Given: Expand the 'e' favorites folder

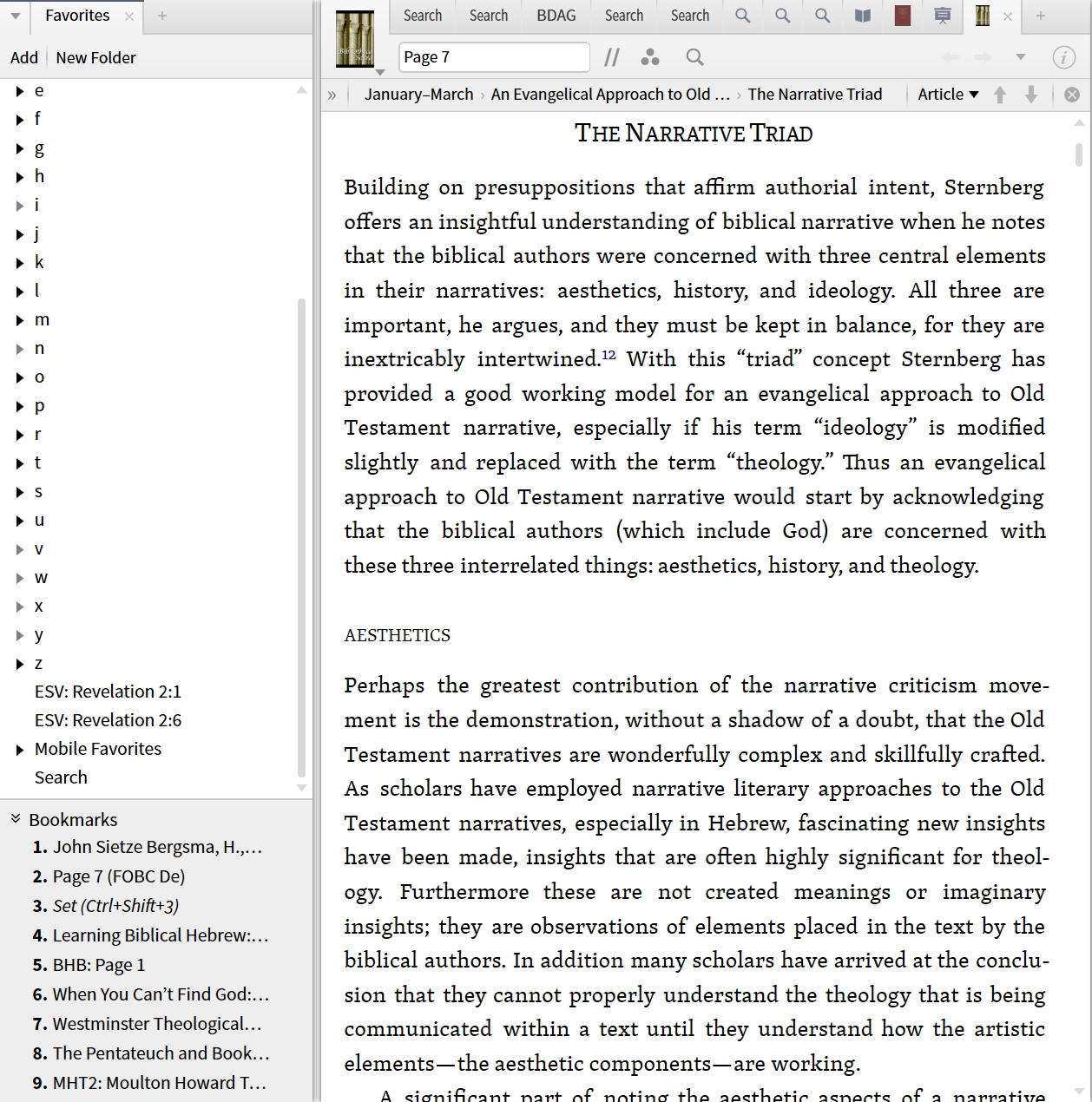Looking at the screenshot, I should pos(20,91).
